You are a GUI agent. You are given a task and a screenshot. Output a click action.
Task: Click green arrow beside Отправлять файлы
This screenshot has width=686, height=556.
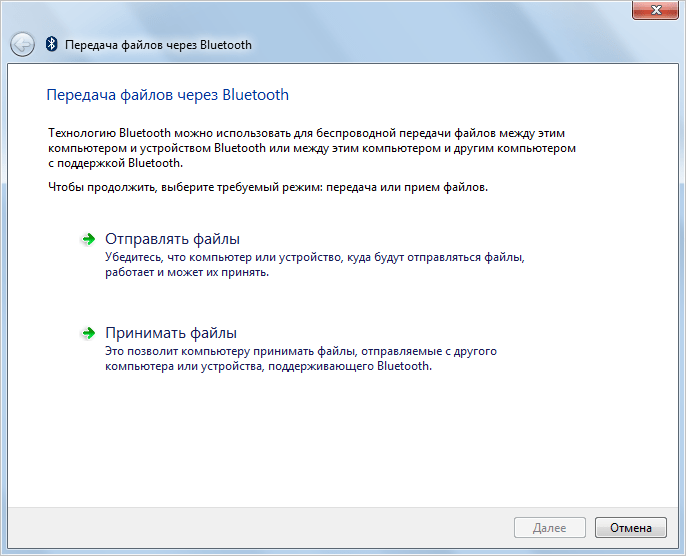[88, 239]
